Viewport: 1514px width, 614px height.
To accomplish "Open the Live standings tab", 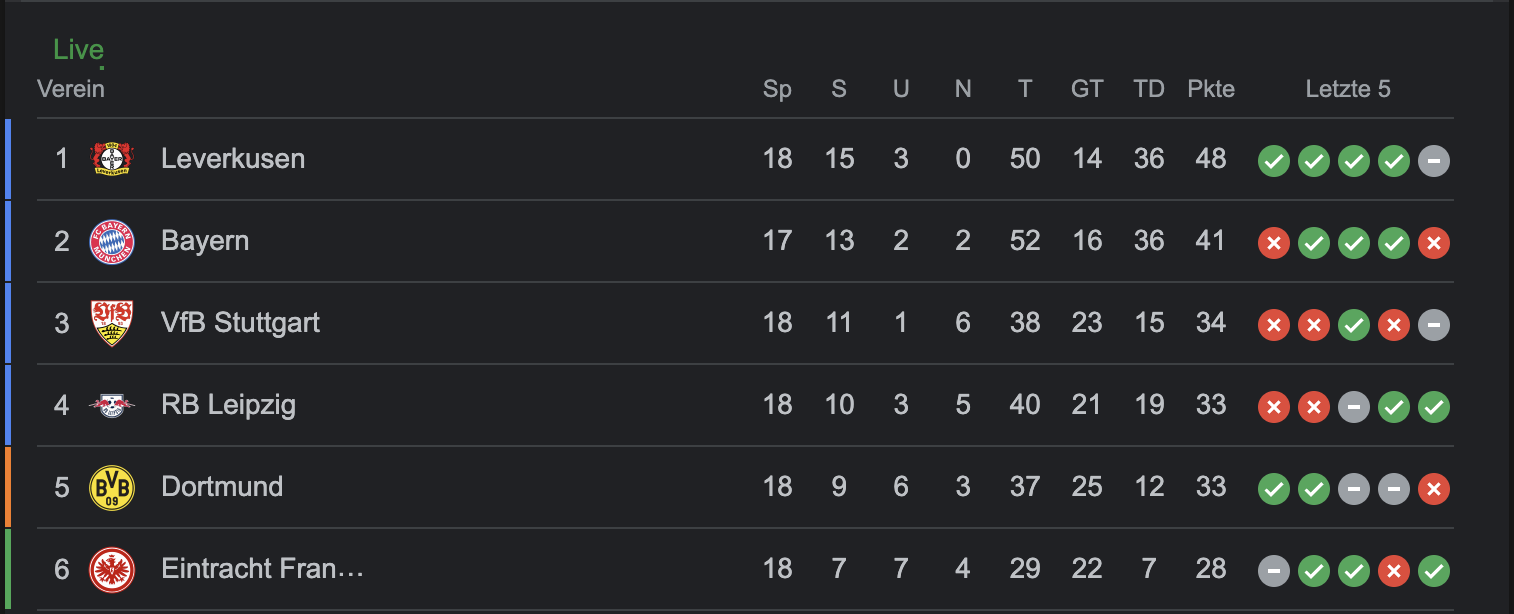I will tap(78, 49).
